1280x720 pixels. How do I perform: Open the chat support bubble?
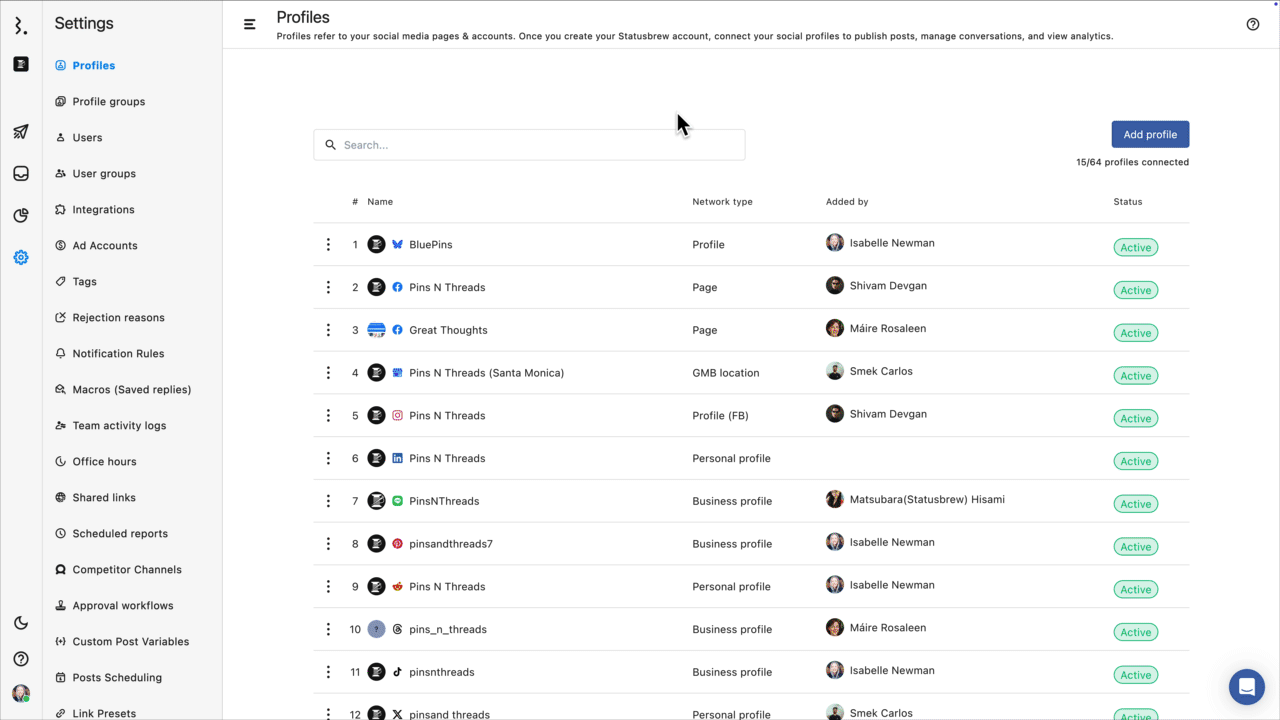coord(1247,687)
